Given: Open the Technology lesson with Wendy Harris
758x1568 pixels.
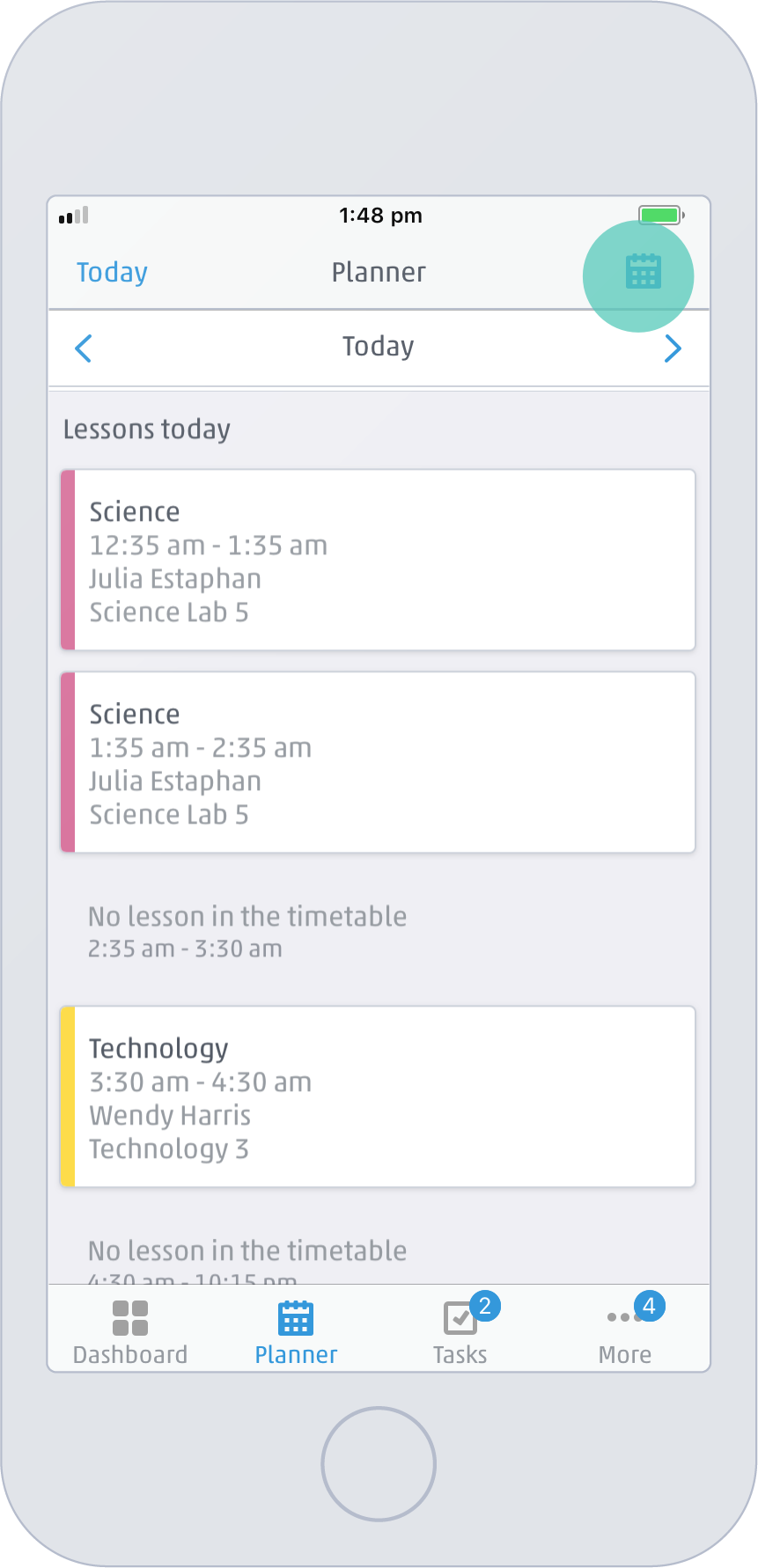Looking at the screenshot, I should pyautogui.click(x=378, y=1096).
